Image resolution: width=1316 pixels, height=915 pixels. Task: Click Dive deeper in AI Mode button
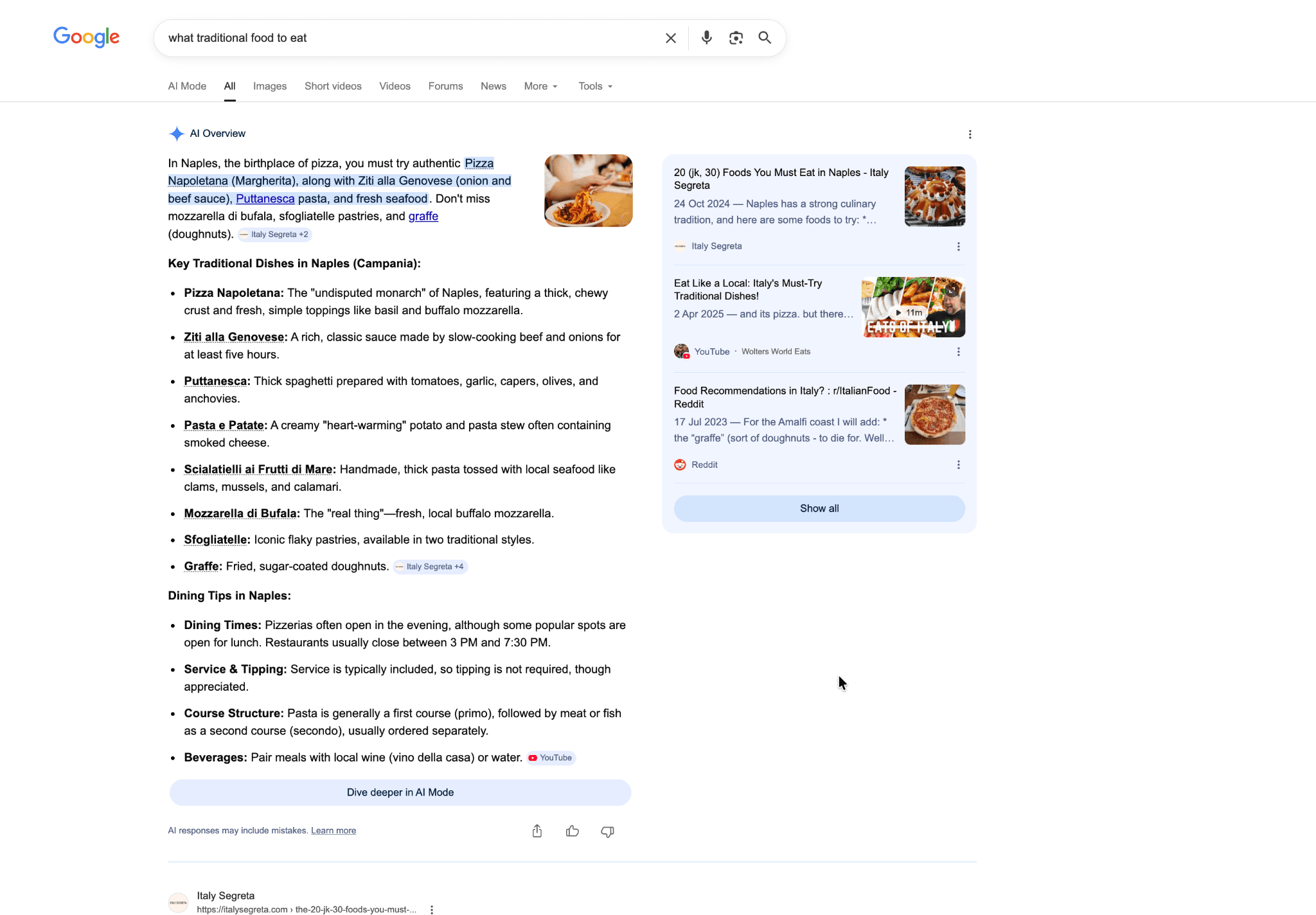click(400, 792)
